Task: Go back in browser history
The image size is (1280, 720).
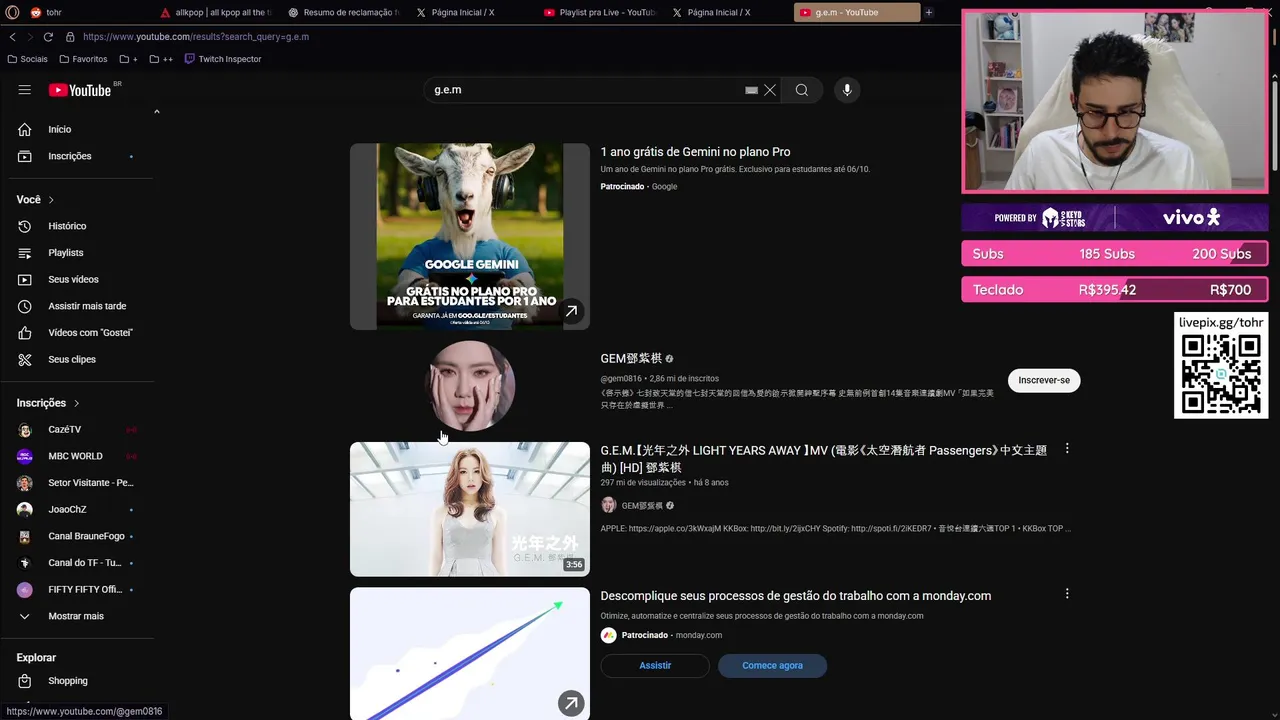Action: [x=13, y=37]
